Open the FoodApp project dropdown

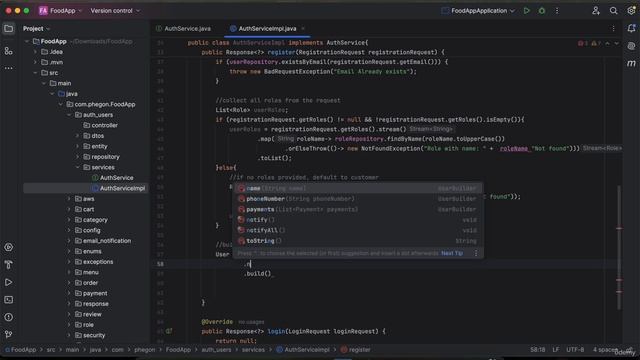[x=60, y=11]
